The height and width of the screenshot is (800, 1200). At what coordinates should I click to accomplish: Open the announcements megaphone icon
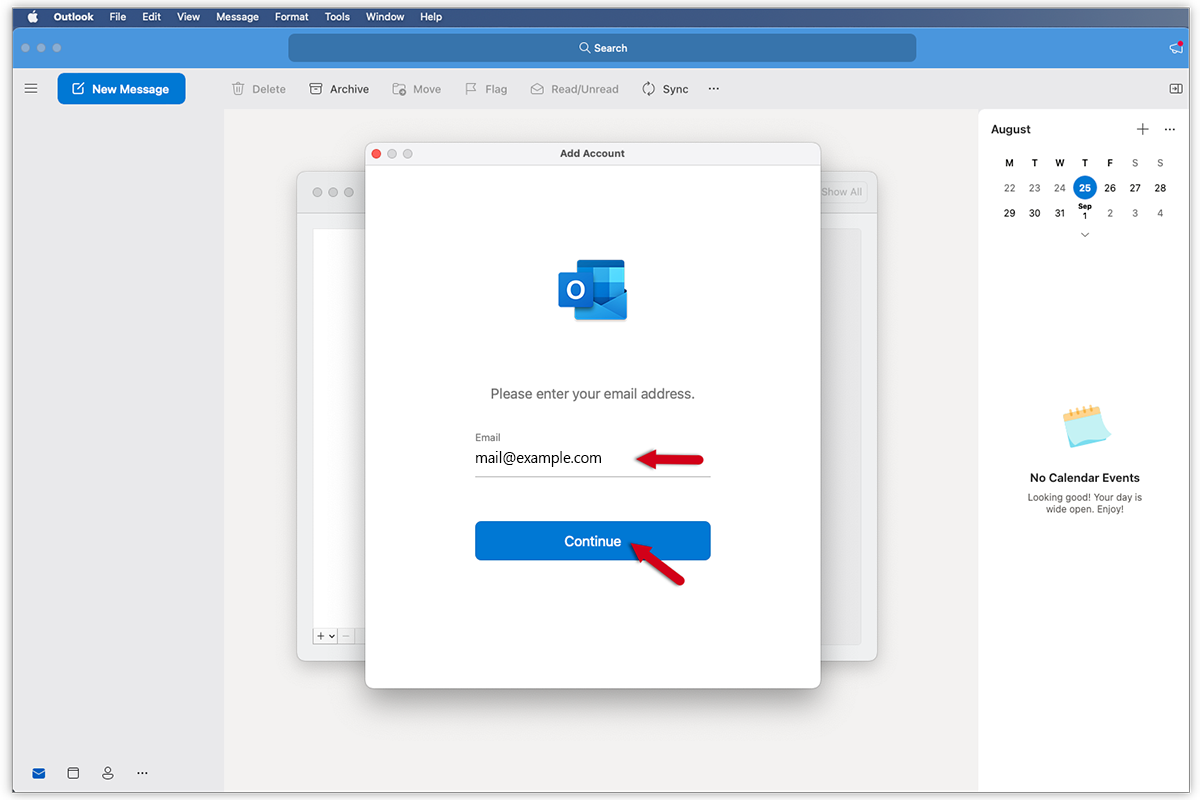(x=1176, y=48)
